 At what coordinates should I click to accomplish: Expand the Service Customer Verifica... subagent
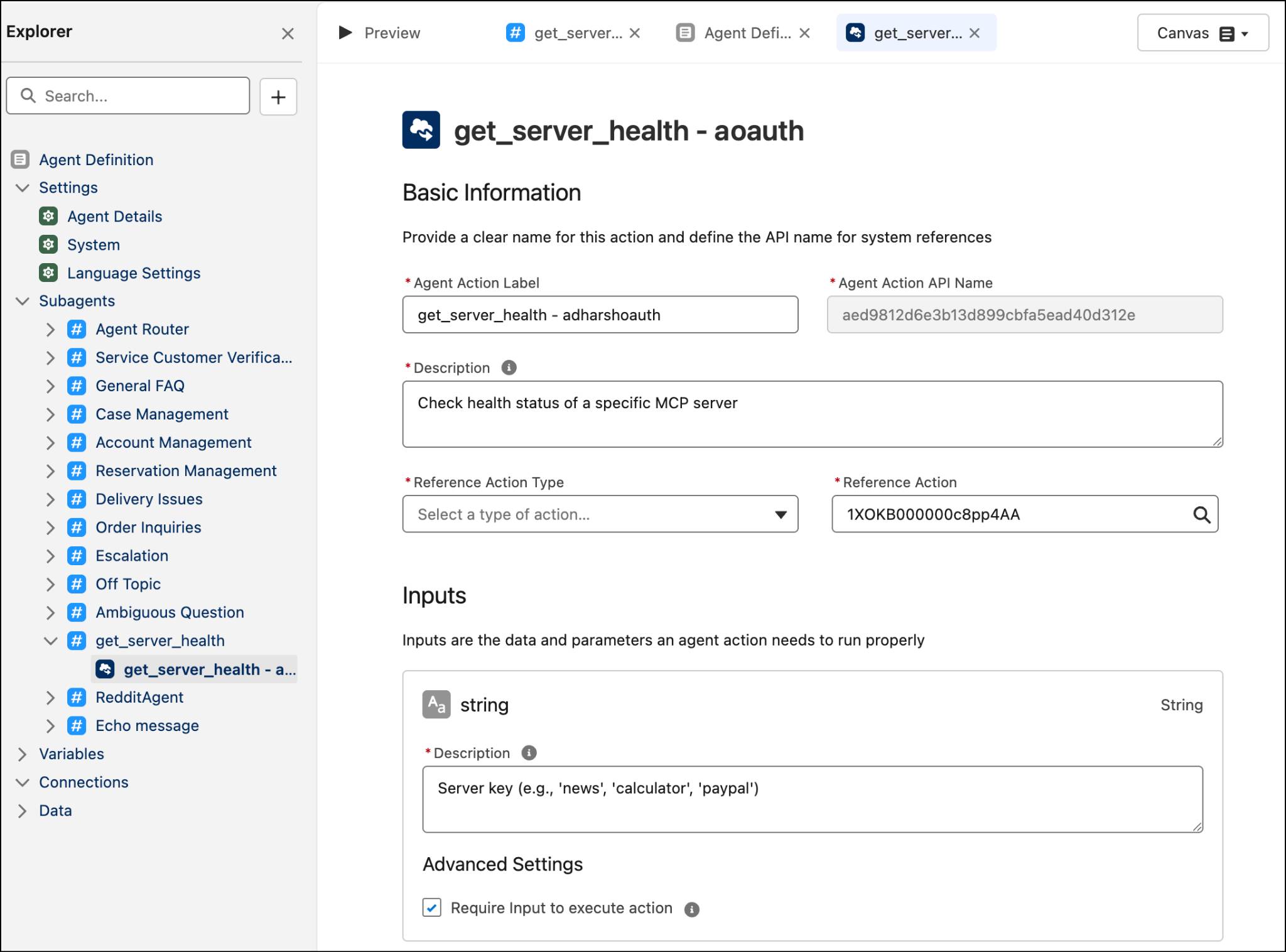tap(51, 357)
